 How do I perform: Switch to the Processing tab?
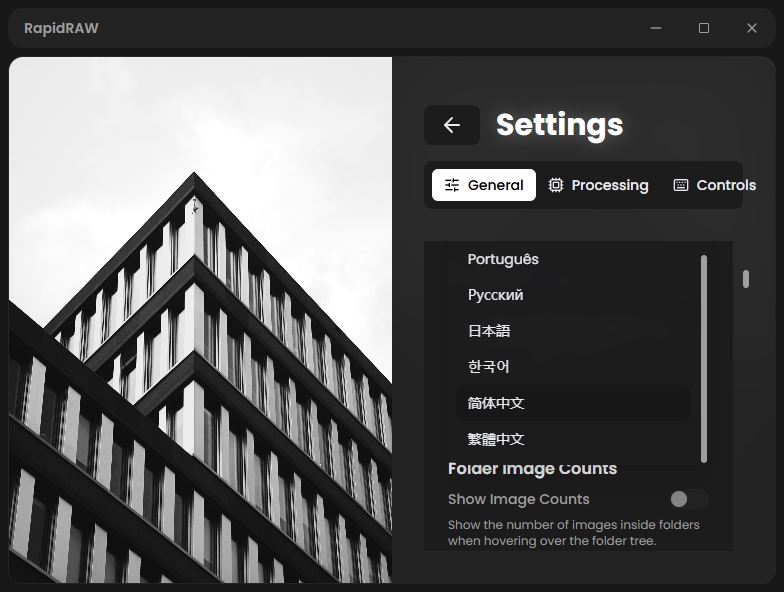598,185
